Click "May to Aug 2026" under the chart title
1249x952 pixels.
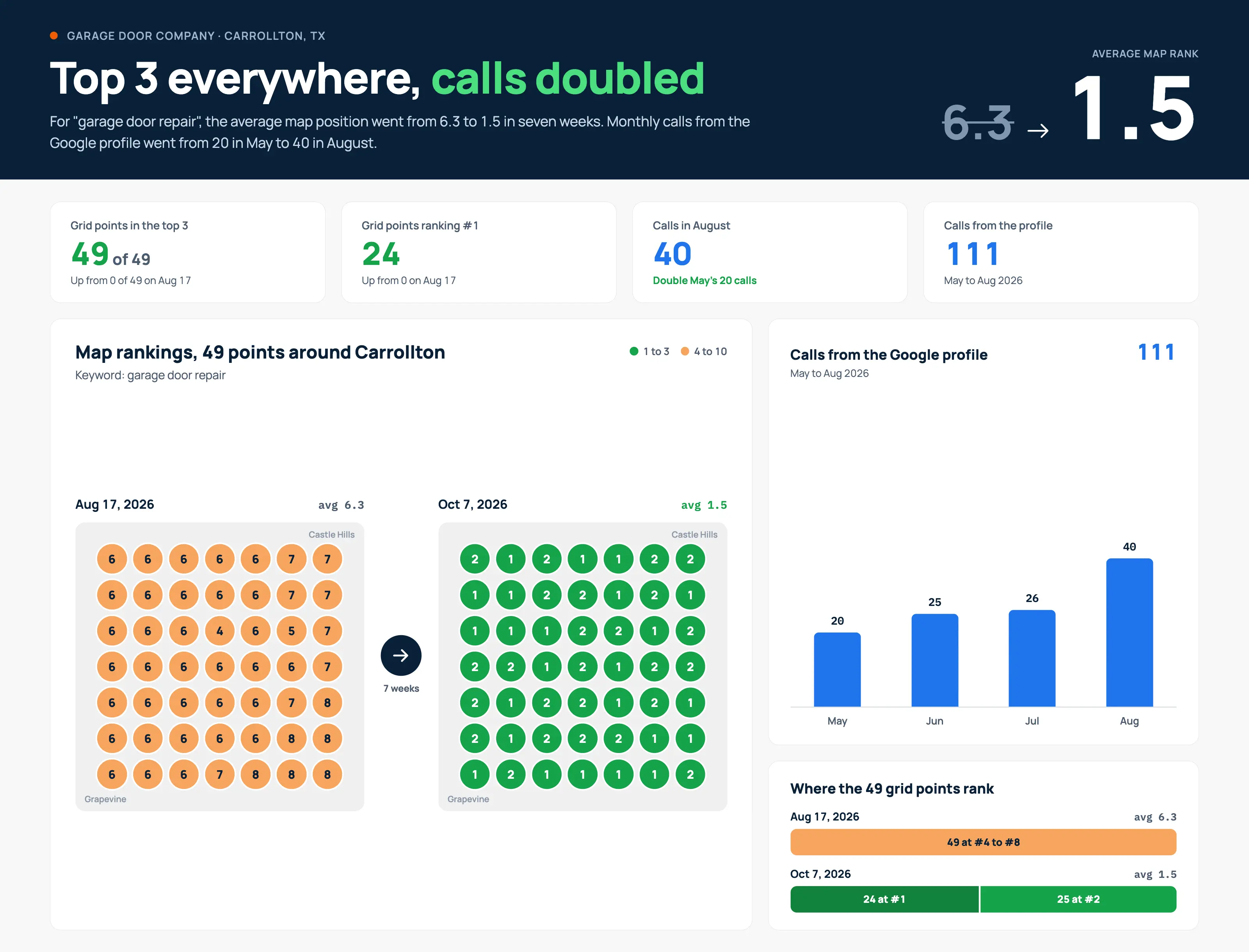829,373
